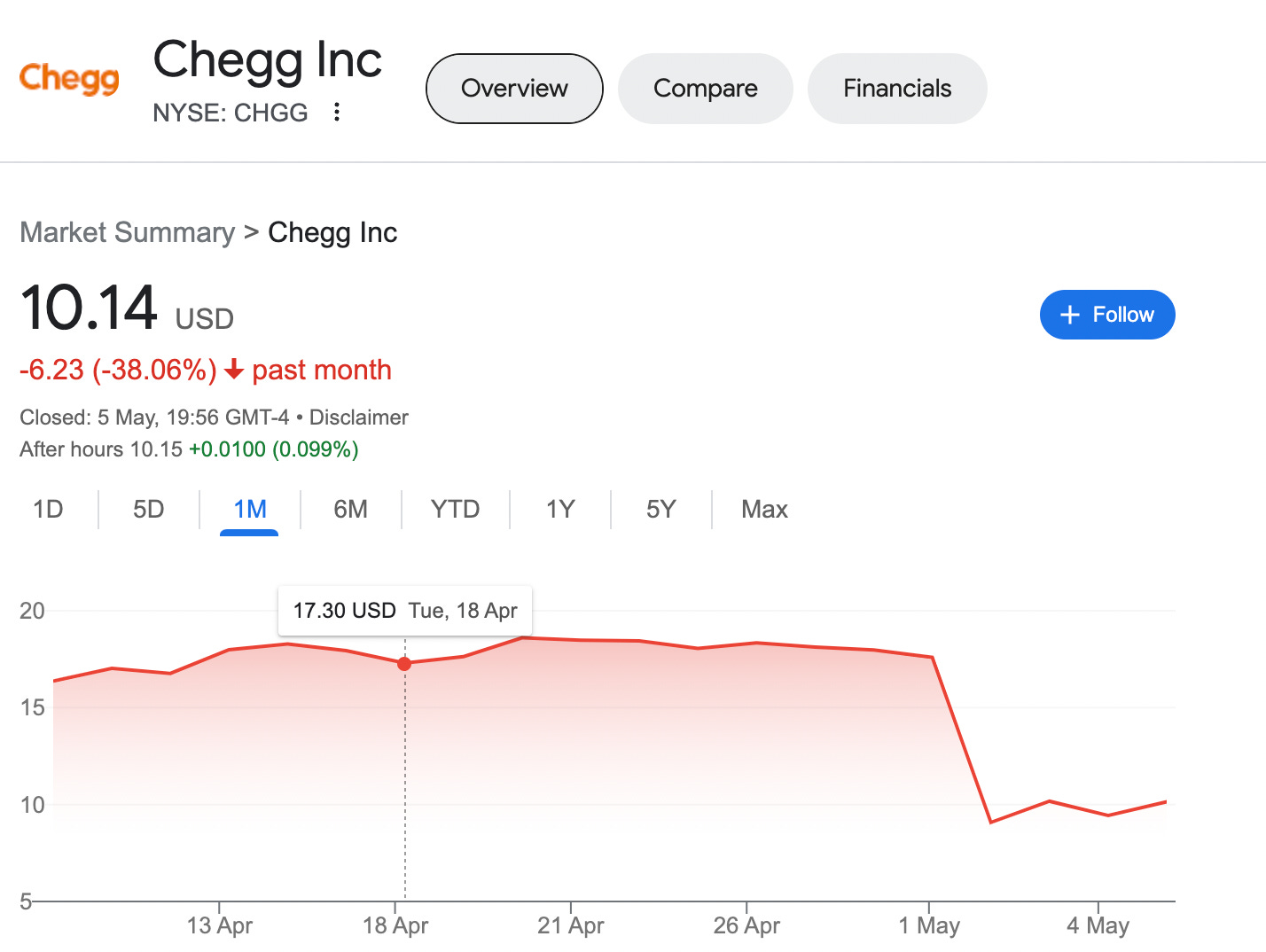Open the Financials tab

(896, 88)
